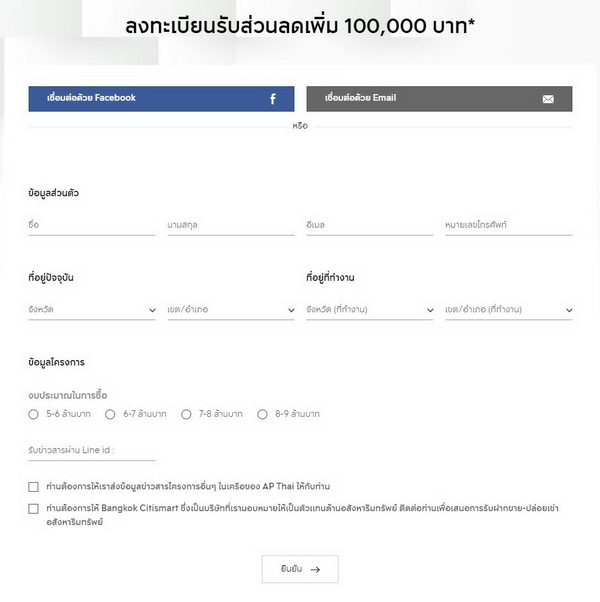Select the 6-7 ล้านบาท budget option
Image resolution: width=600 pixels, height=602 pixels.
110,414
